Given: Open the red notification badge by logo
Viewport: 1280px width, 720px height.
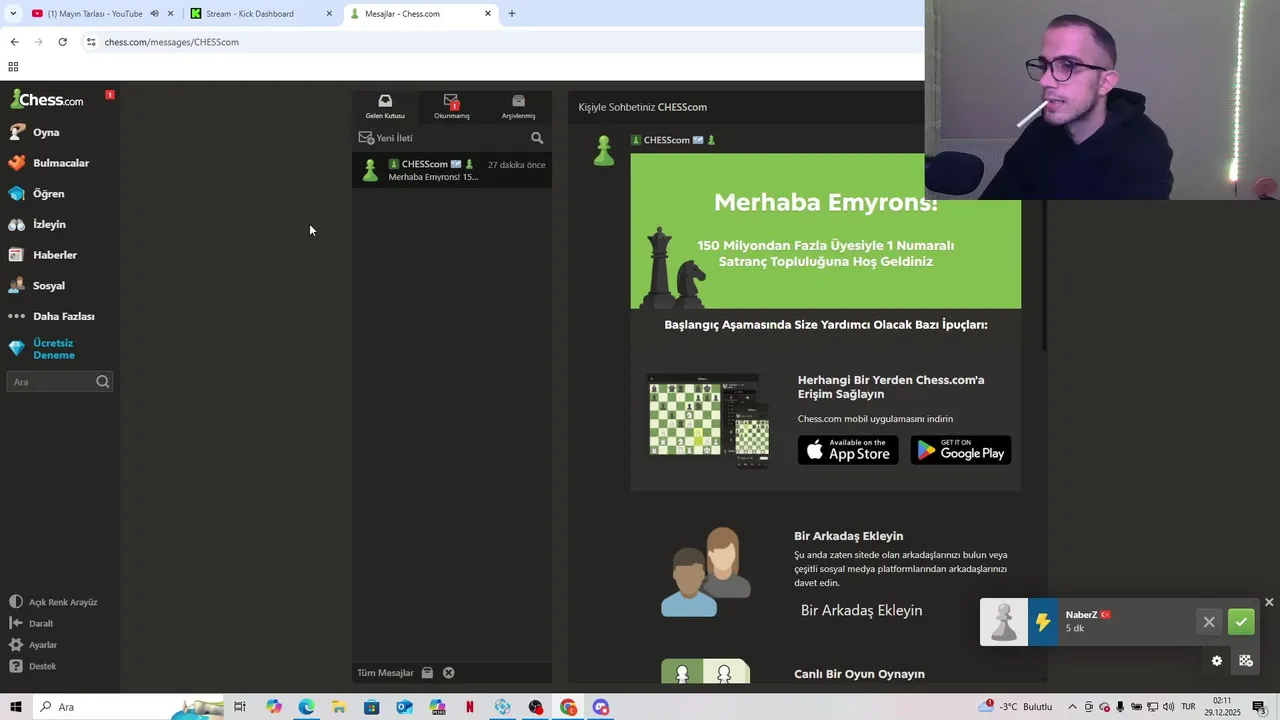Looking at the screenshot, I should tap(110, 95).
